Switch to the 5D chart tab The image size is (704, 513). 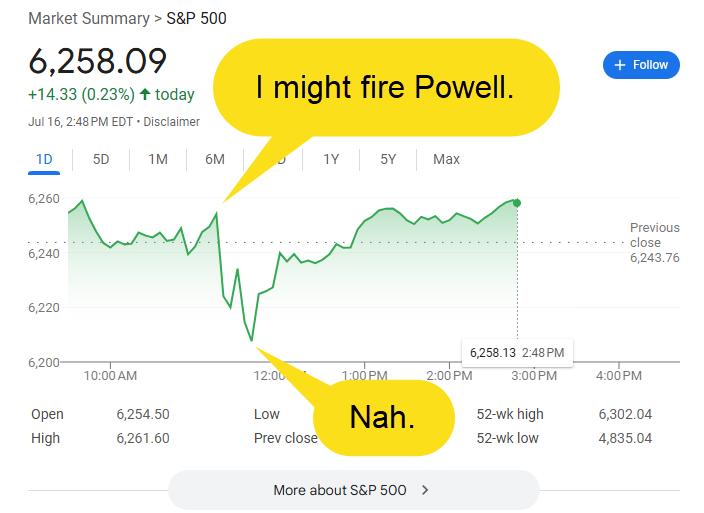[101, 159]
